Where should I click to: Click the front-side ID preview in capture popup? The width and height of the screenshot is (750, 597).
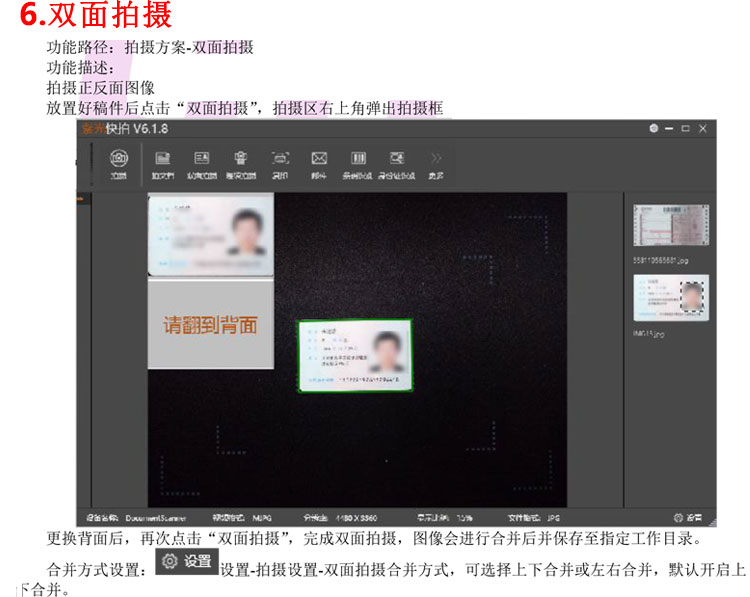(x=211, y=235)
